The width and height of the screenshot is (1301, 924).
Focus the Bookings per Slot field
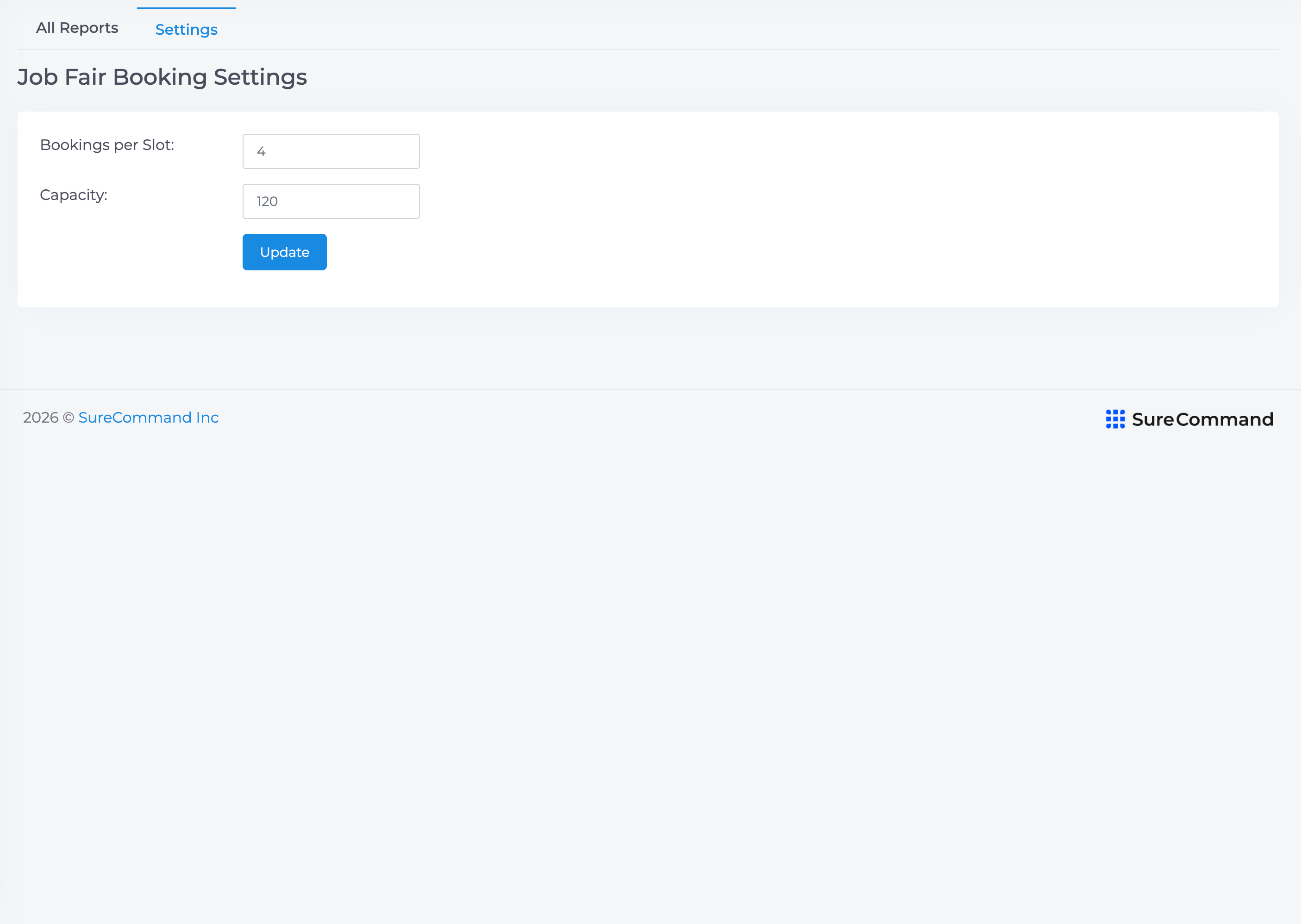point(331,151)
